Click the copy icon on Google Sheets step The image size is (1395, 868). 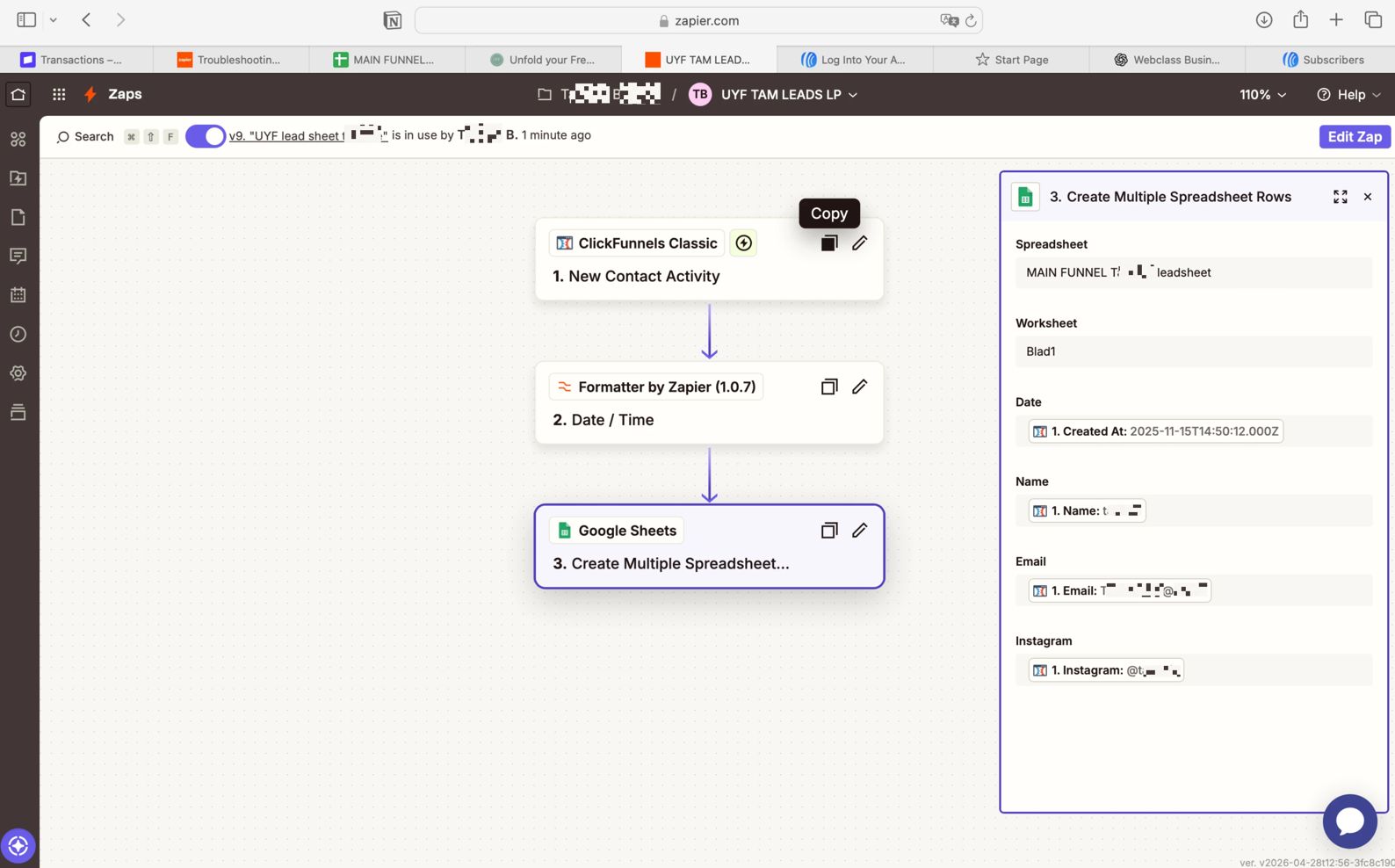[828, 531]
